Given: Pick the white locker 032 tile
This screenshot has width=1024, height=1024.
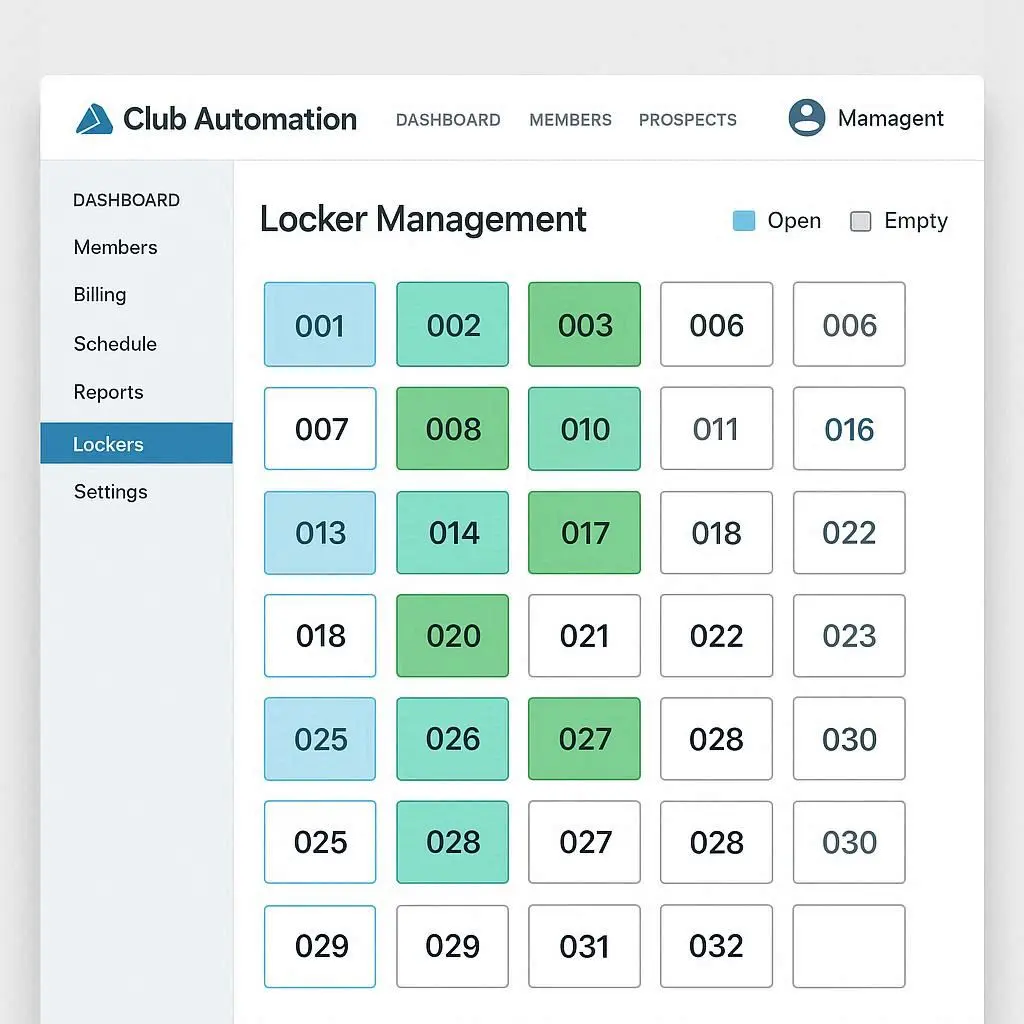Looking at the screenshot, I should (x=716, y=946).
